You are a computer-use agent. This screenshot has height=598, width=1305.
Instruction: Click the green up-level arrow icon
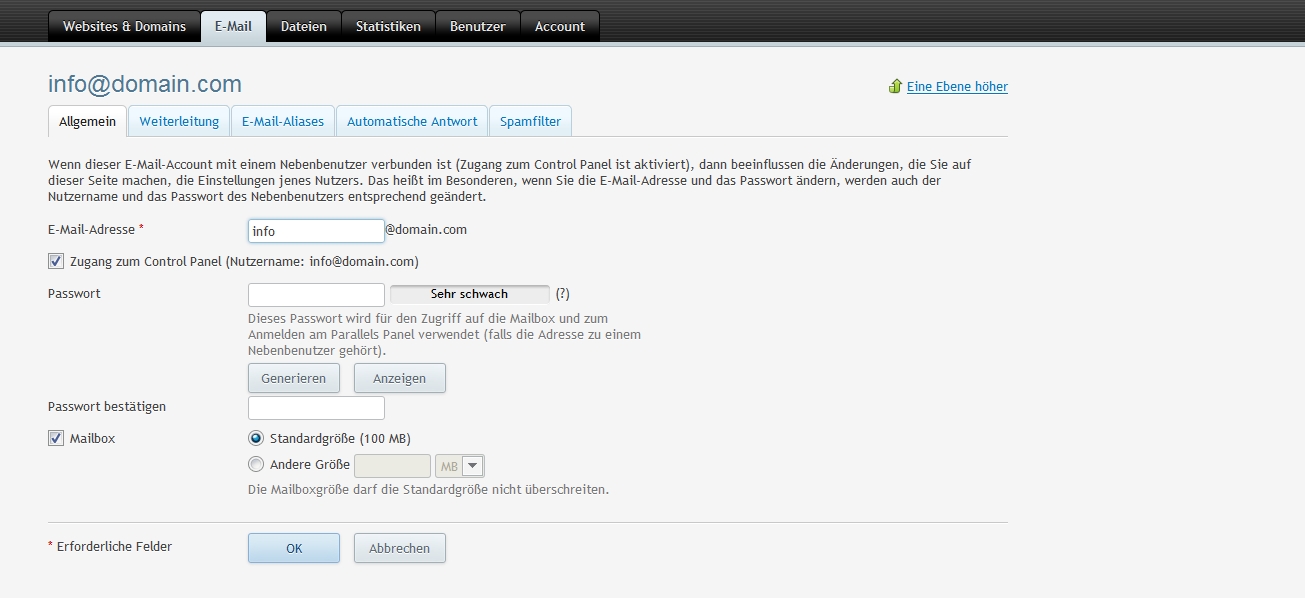click(x=895, y=87)
